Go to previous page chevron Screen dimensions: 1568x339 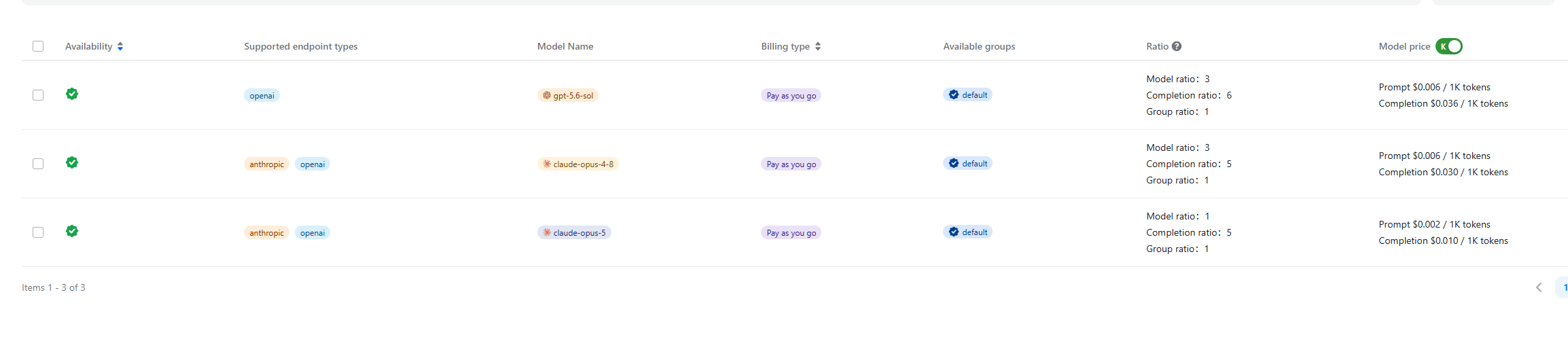[x=1539, y=287]
